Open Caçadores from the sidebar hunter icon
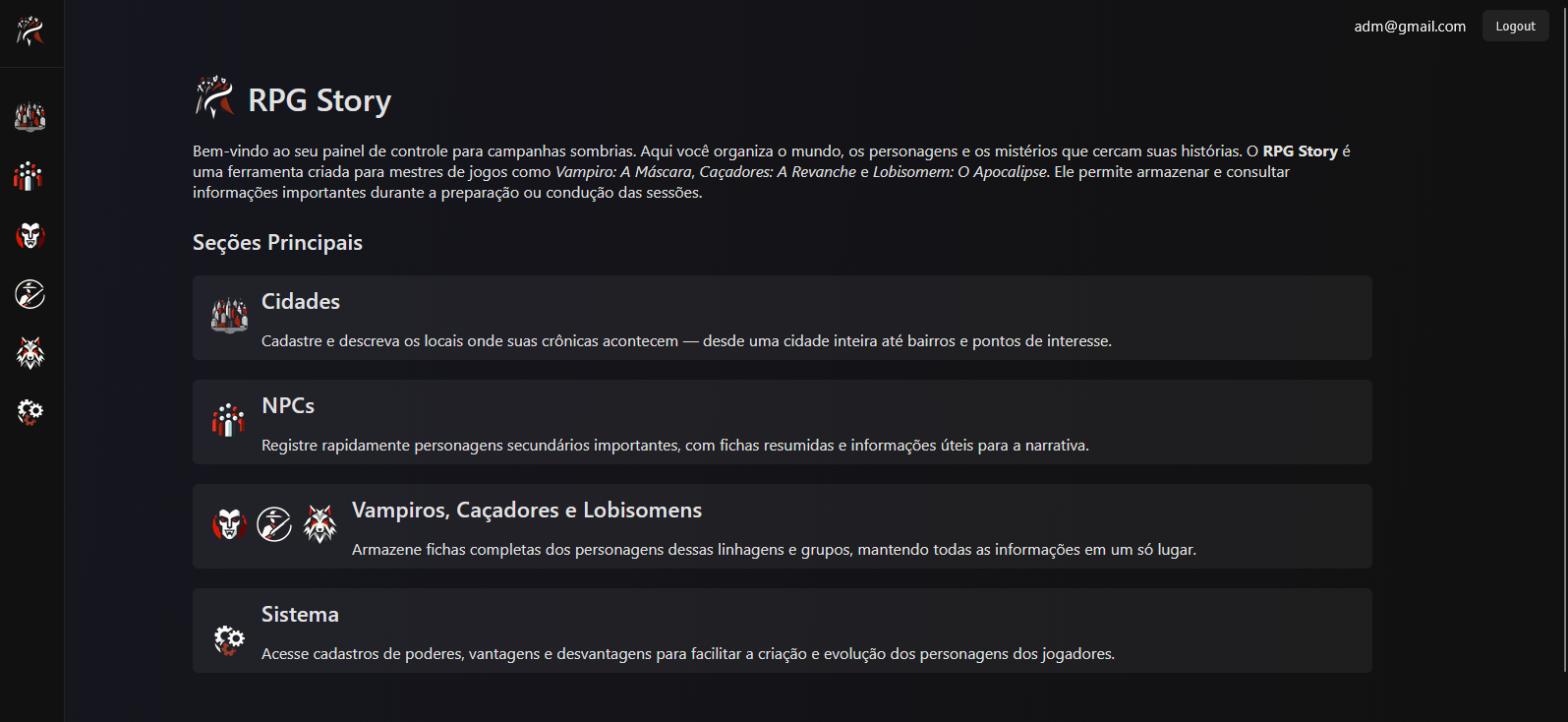The height and width of the screenshot is (722, 1568). point(30,294)
